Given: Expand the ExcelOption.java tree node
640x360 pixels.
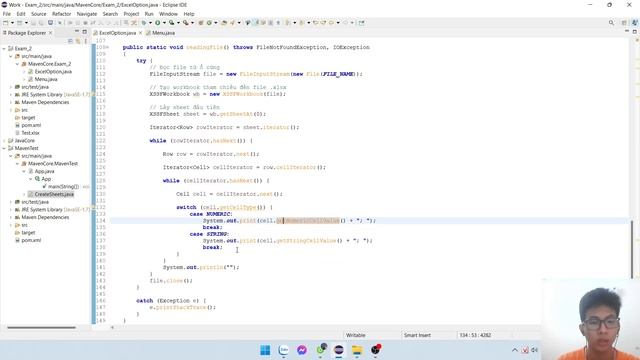Looking at the screenshot, I should [24, 72].
